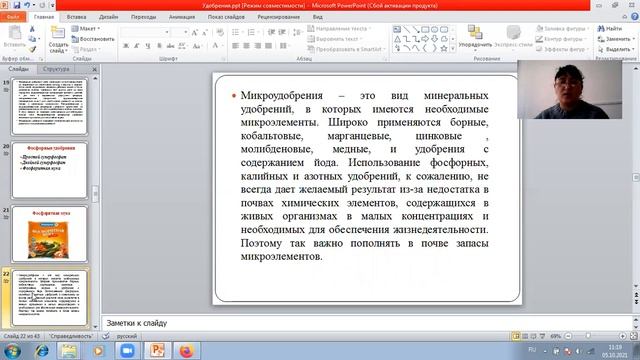Open the character spacing dropdown
This screenshot has width=640, height=360.
pos(182,46)
